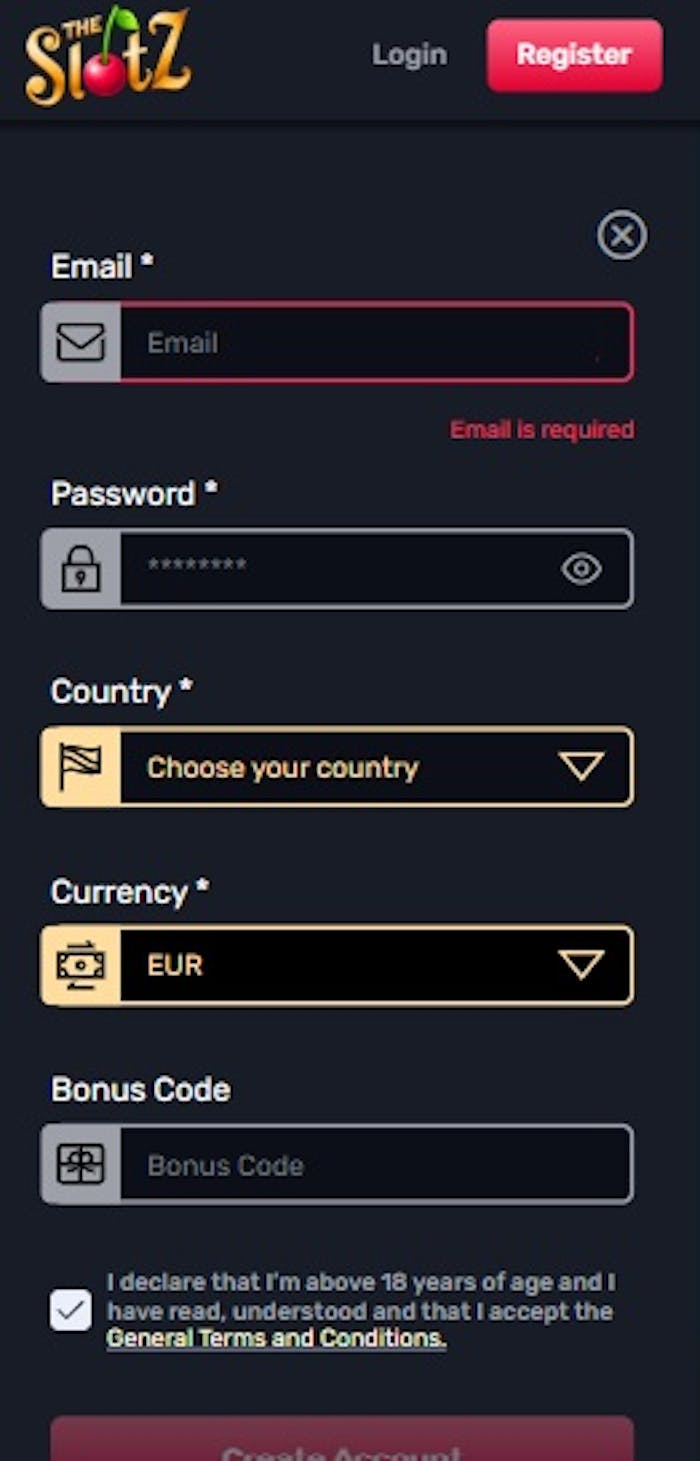700x1461 pixels.
Task: Click the Create Account button
Action: (342, 1438)
